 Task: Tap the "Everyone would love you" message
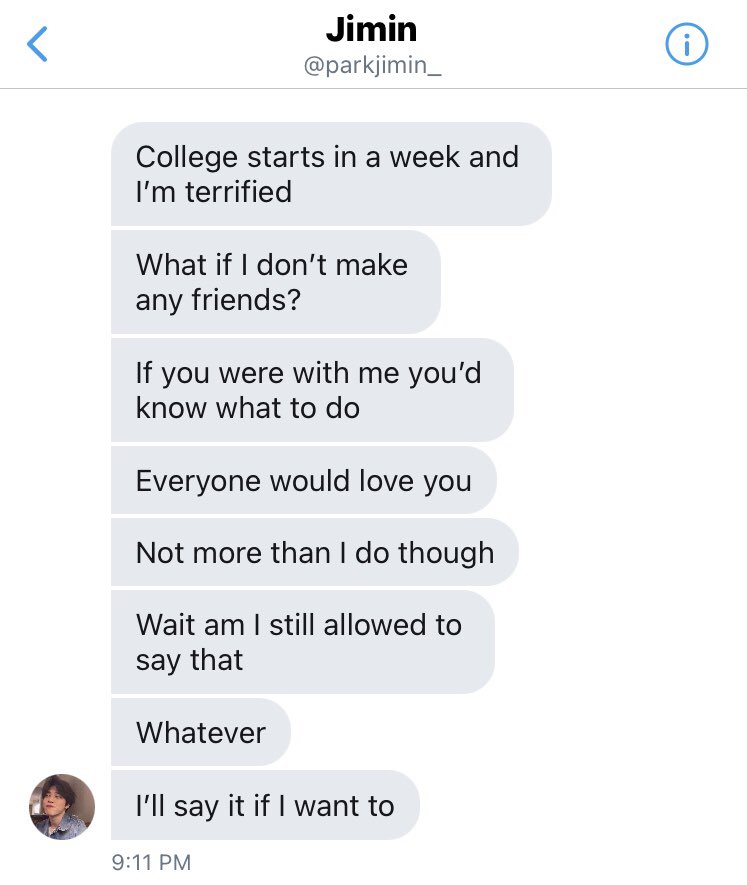(x=303, y=480)
